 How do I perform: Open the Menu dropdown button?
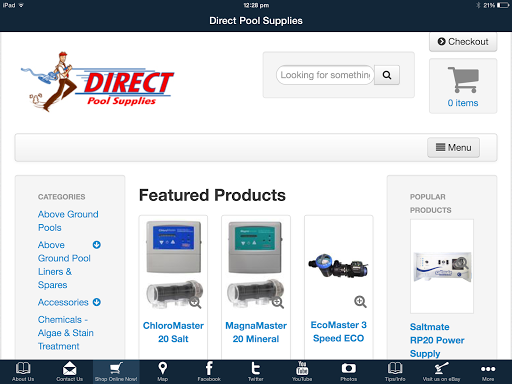454,147
